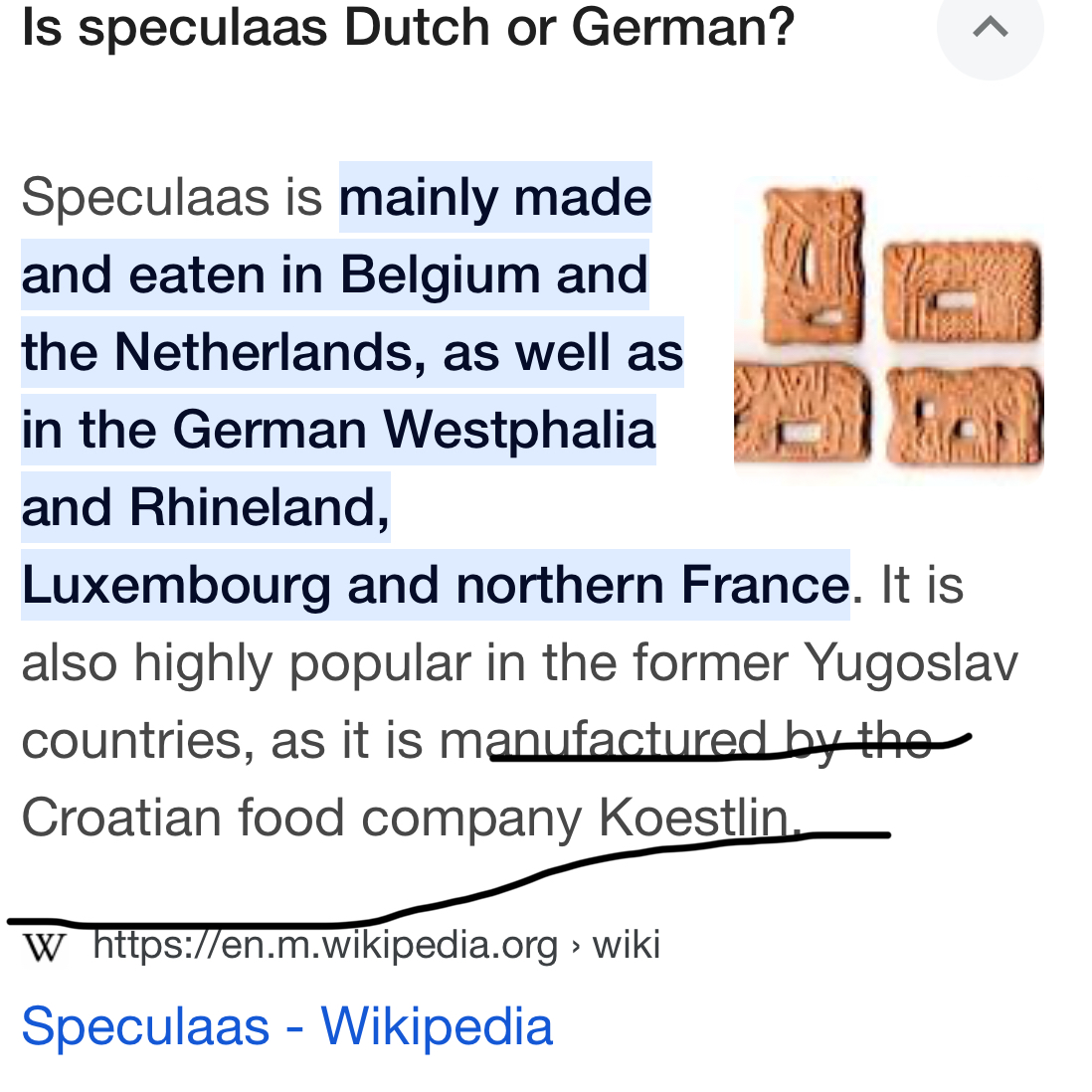
Task: Select the bottom-right cookie in the image
Action: pos(965,415)
